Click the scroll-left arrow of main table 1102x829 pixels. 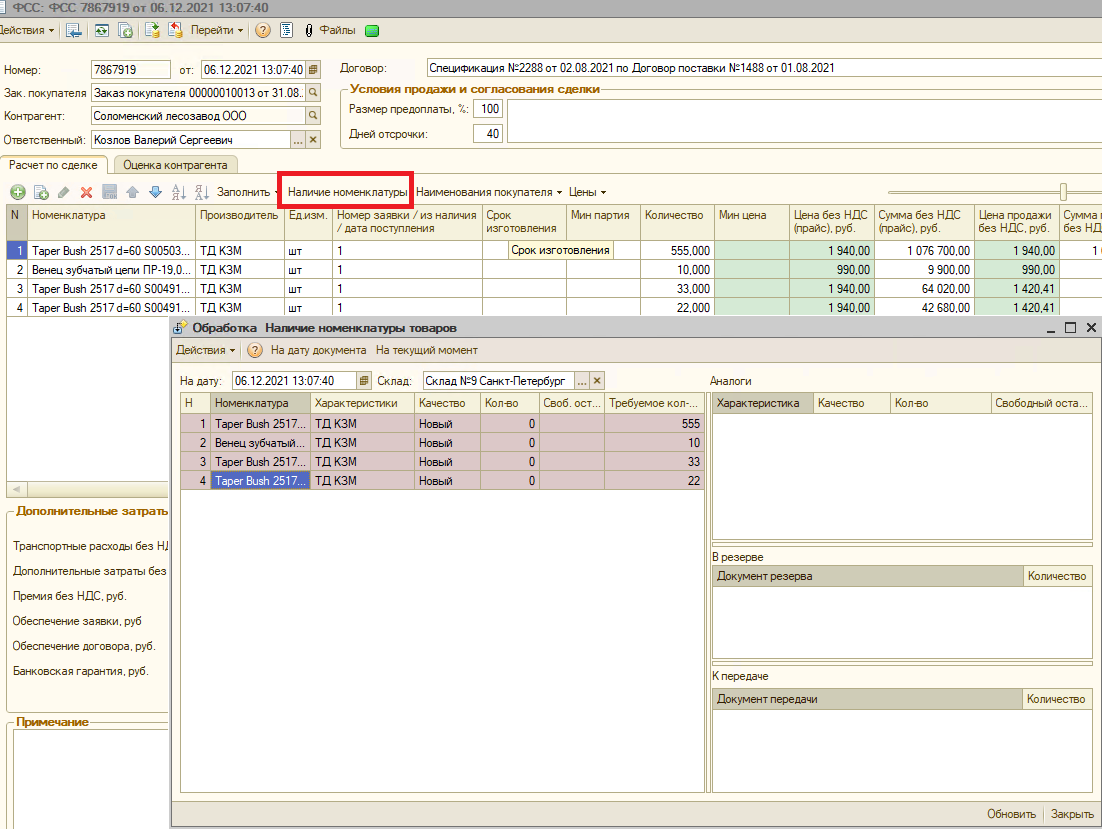click(16, 488)
